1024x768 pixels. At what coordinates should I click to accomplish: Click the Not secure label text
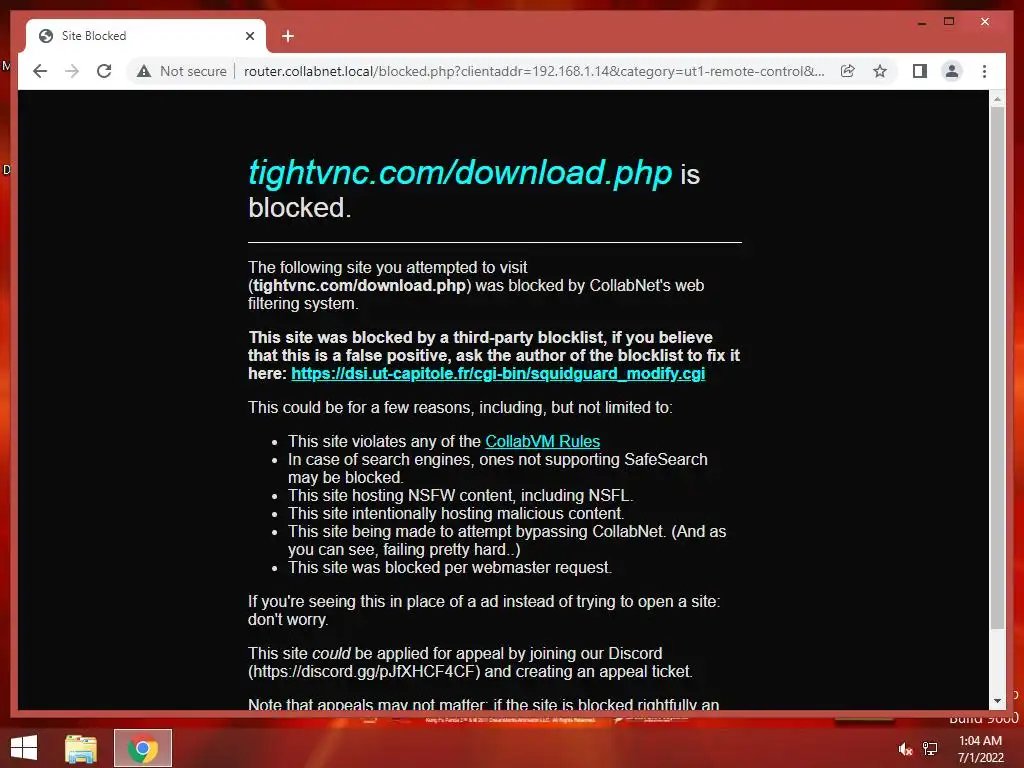(x=193, y=71)
